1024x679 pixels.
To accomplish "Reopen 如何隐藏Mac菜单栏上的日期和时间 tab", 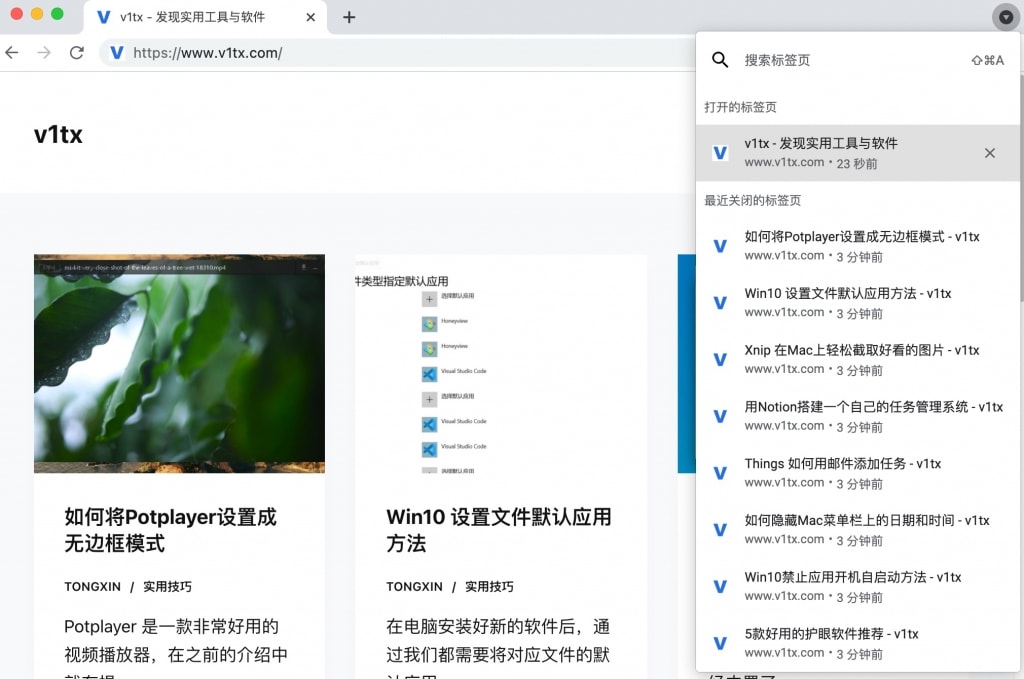I will pyautogui.click(x=857, y=530).
